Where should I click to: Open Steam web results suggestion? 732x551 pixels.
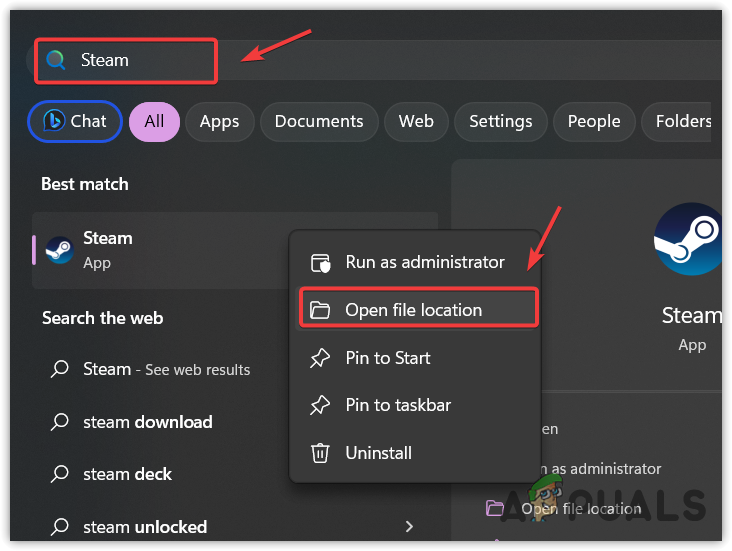166,369
